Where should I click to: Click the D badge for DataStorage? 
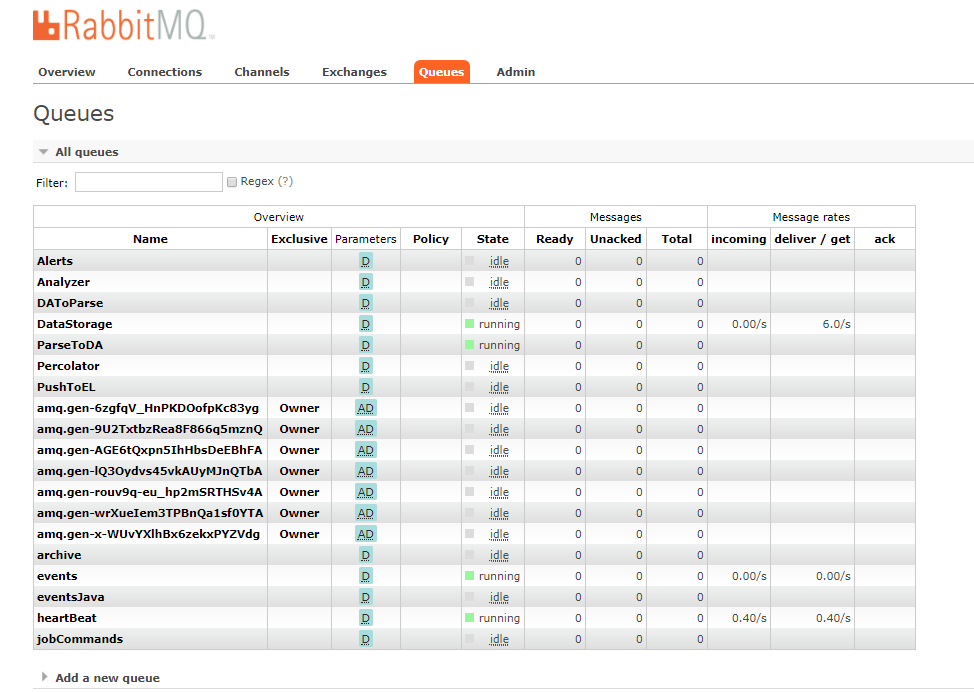[x=366, y=324]
